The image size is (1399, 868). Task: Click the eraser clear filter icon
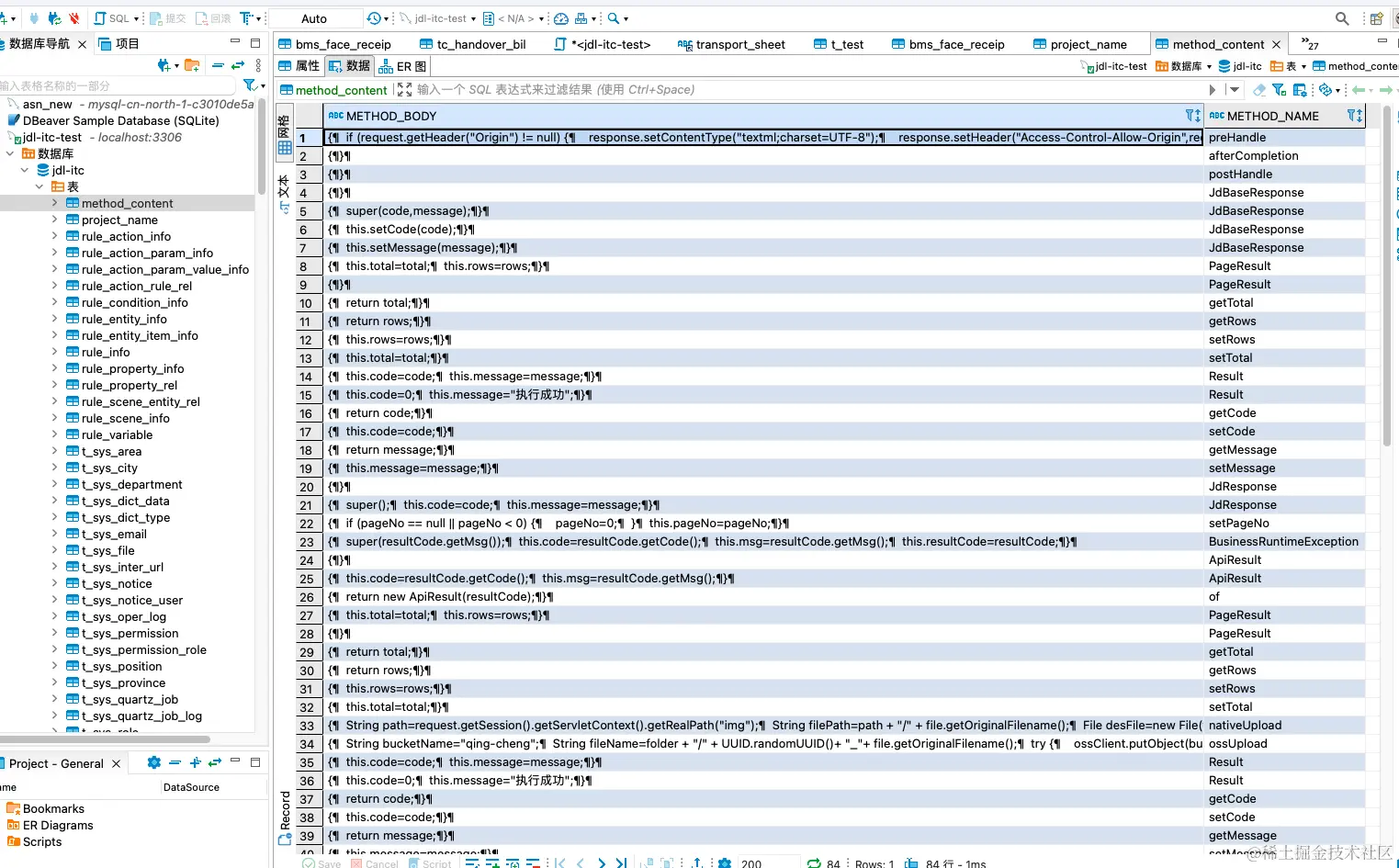point(1259,90)
